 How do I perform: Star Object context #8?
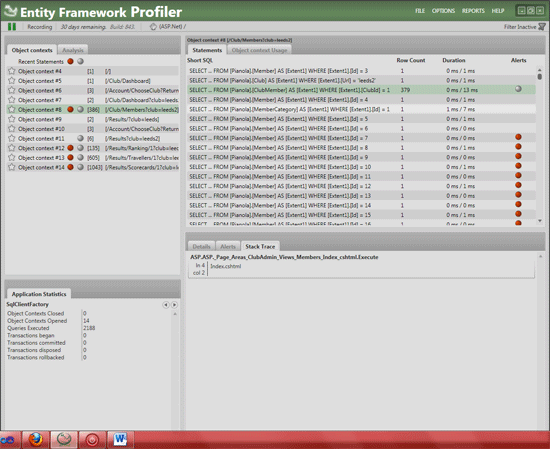(12, 109)
